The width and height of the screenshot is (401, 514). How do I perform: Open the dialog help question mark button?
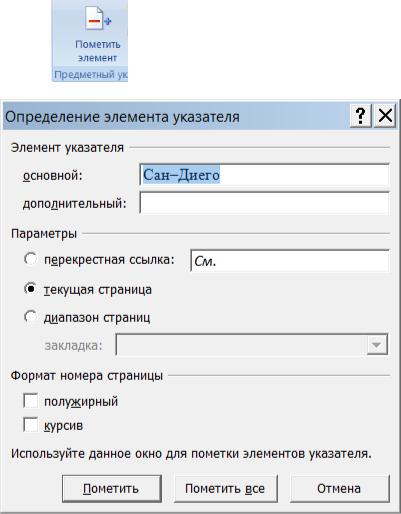click(360, 116)
